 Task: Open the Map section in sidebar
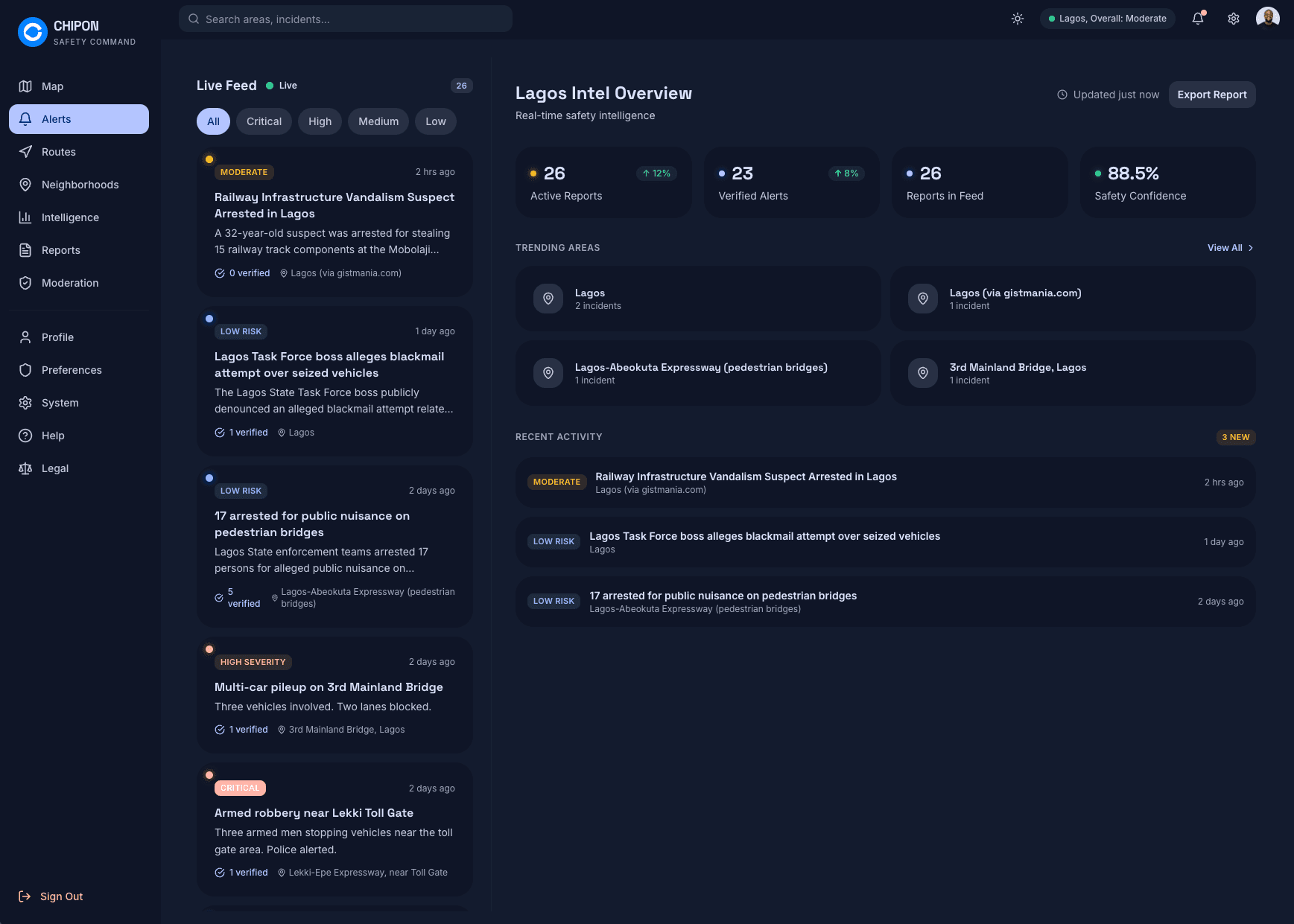point(52,86)
